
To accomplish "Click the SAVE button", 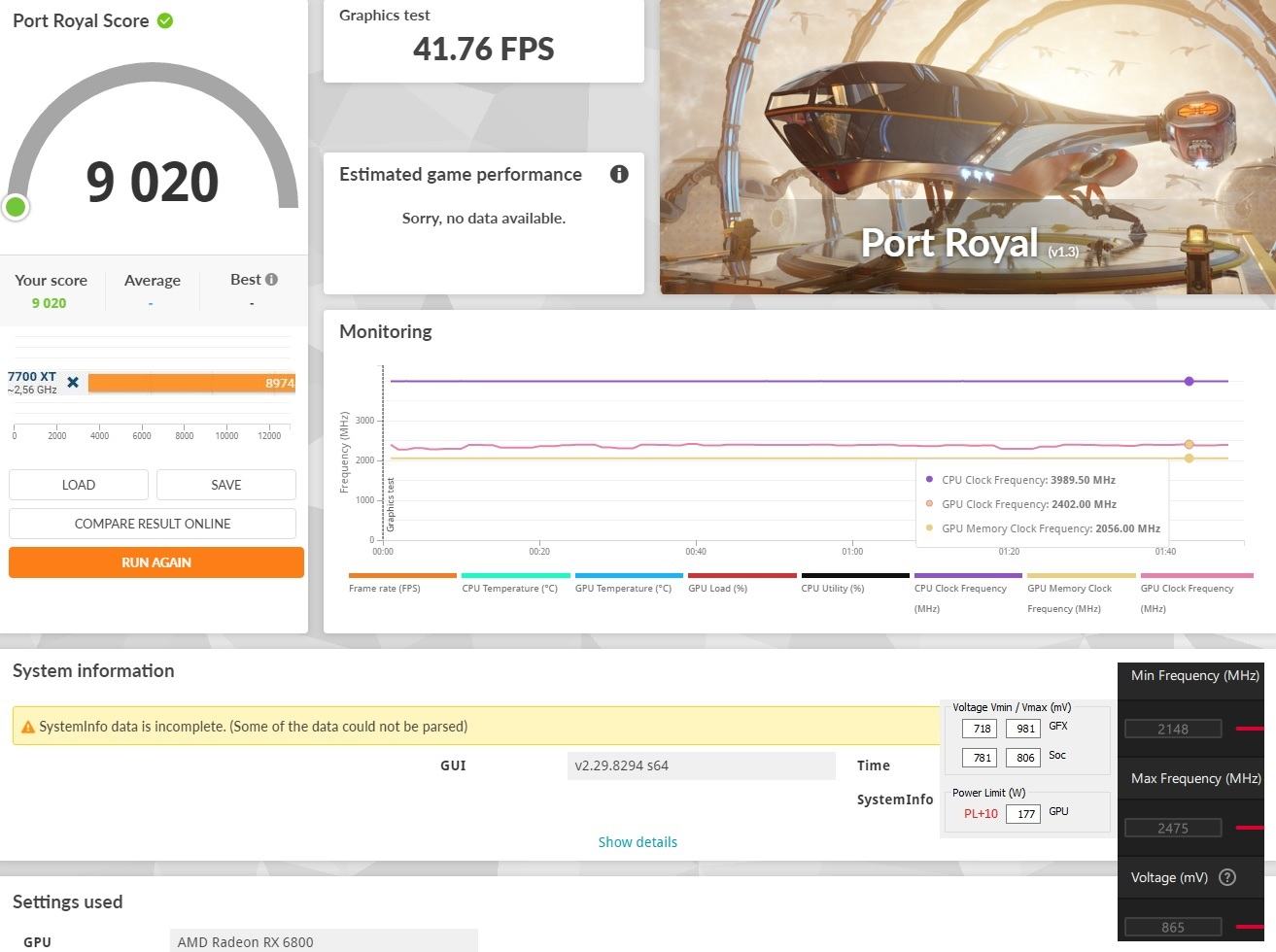I will (x=226, y=485).
